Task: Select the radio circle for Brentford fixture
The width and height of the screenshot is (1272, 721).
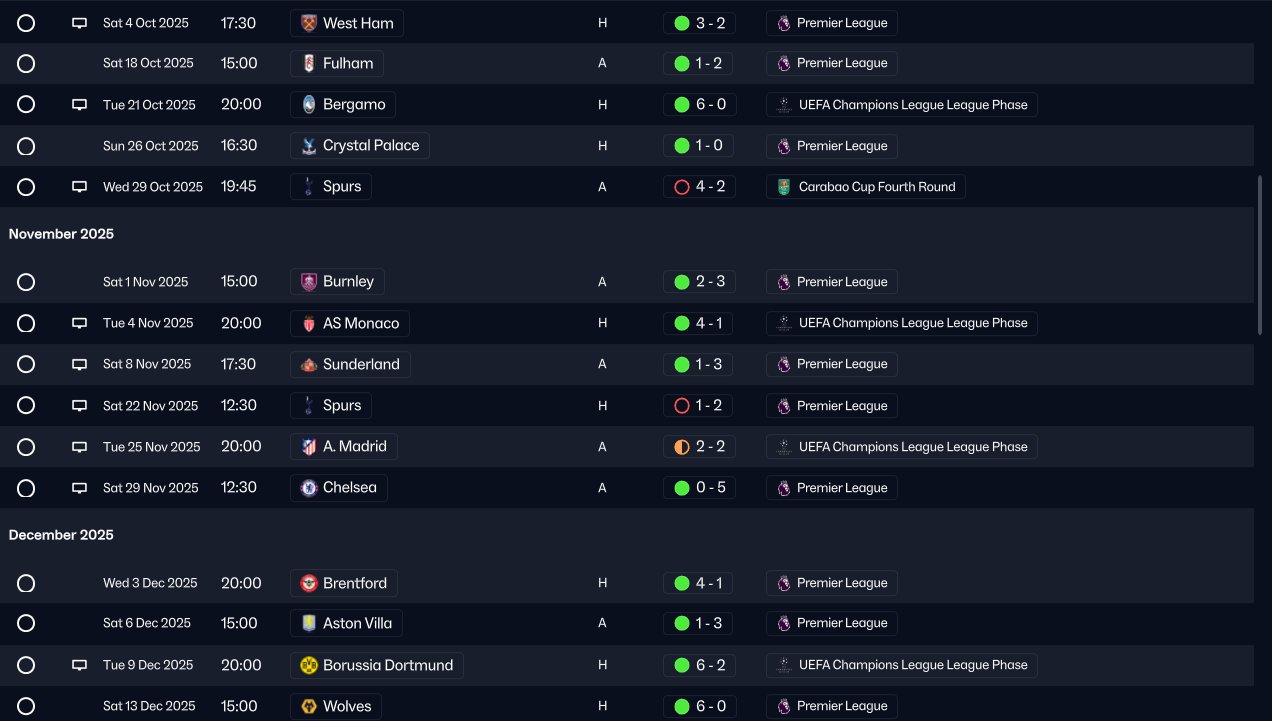Action: click(26, 583)
